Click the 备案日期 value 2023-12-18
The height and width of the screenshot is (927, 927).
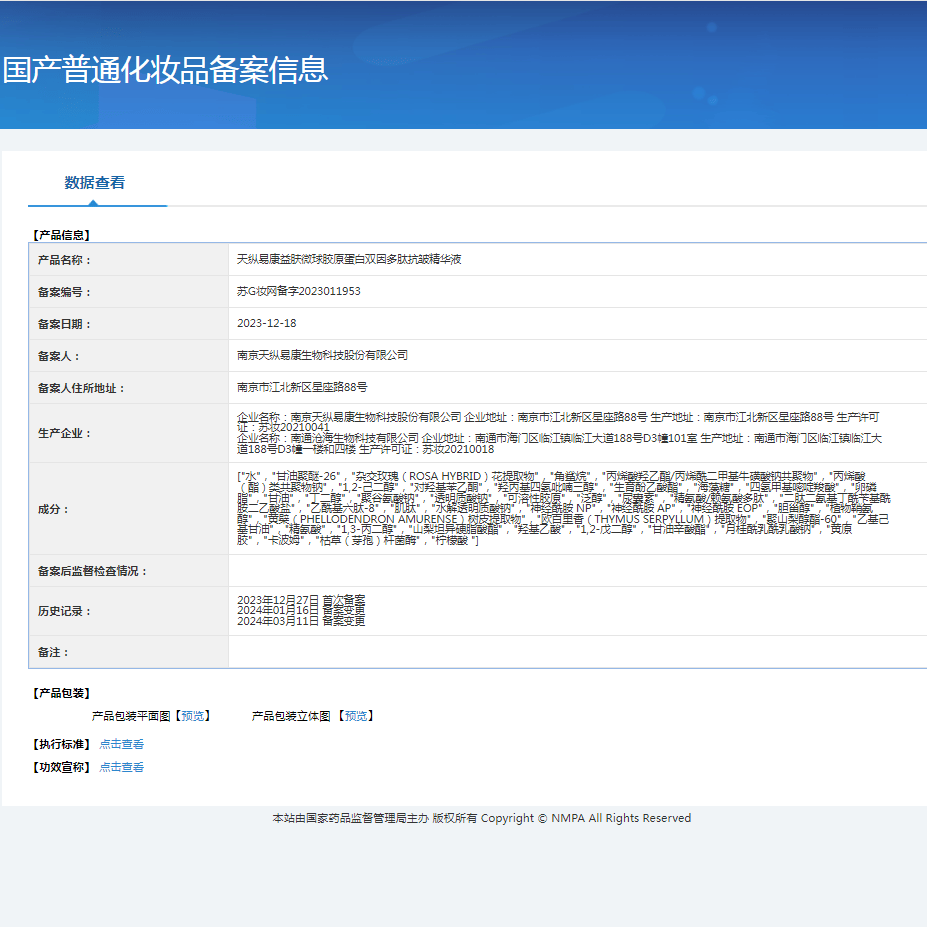coord(266,323)
